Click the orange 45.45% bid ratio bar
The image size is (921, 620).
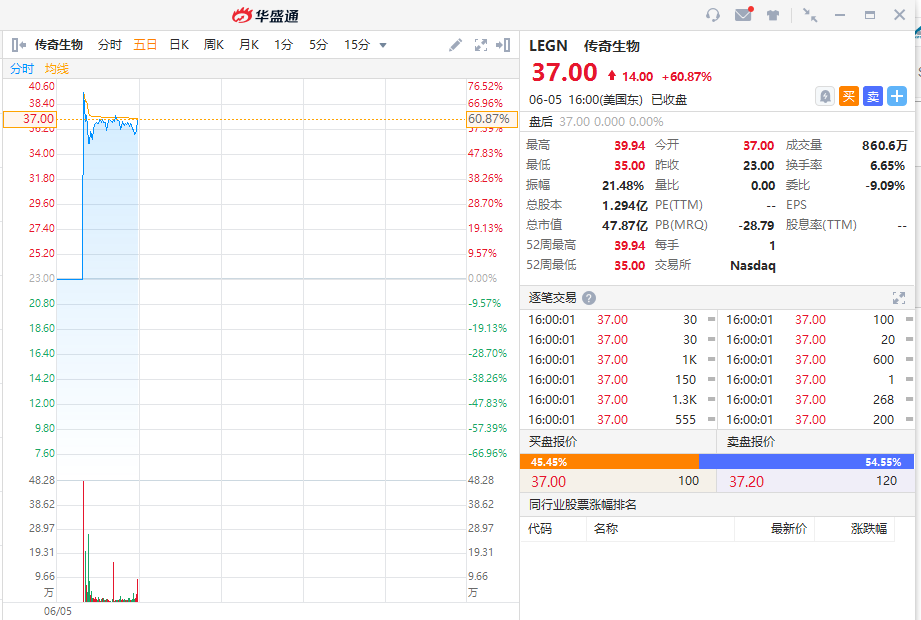pos(609,462)
